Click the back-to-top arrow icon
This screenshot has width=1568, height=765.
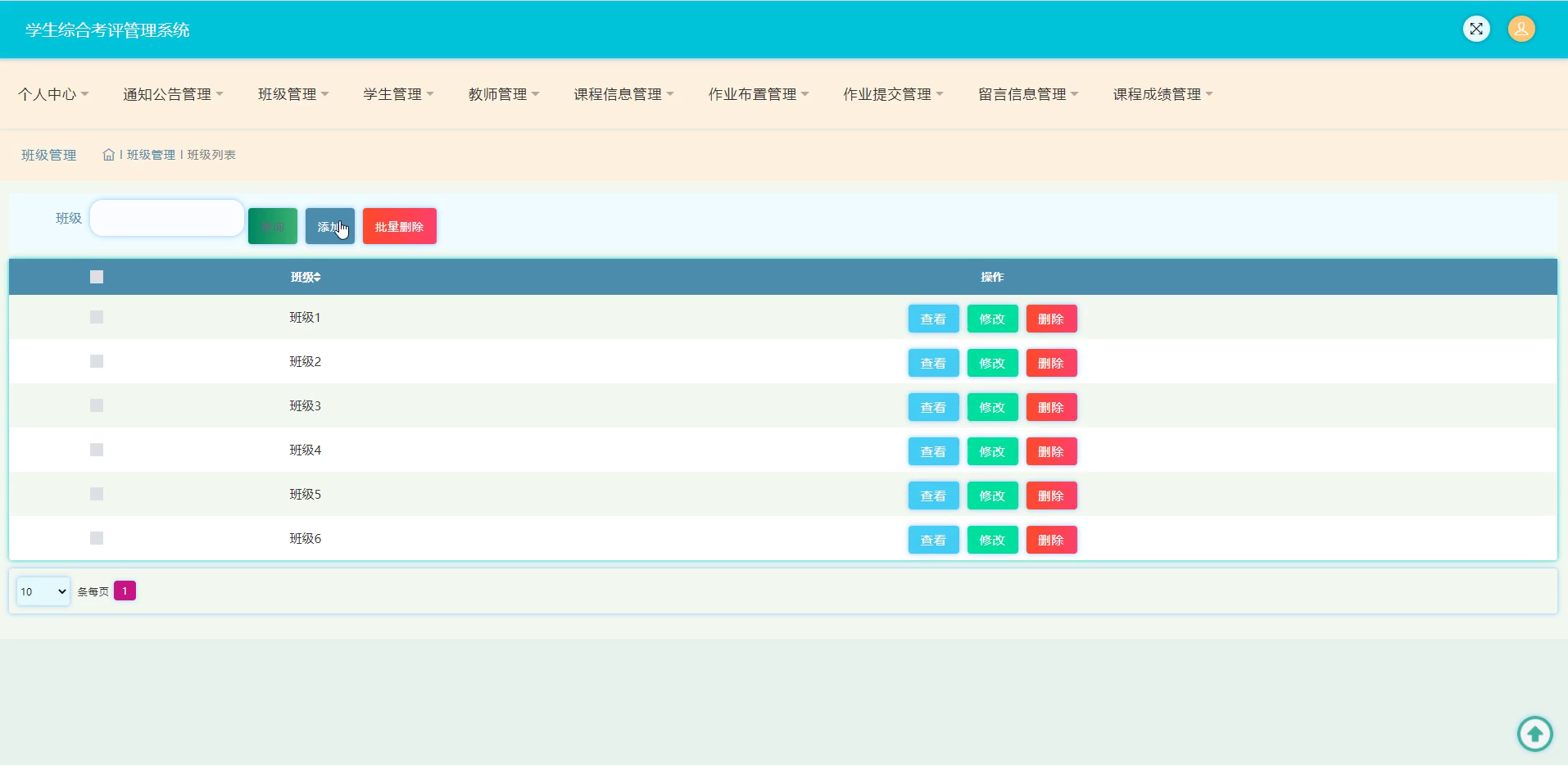coord(1534,733)
